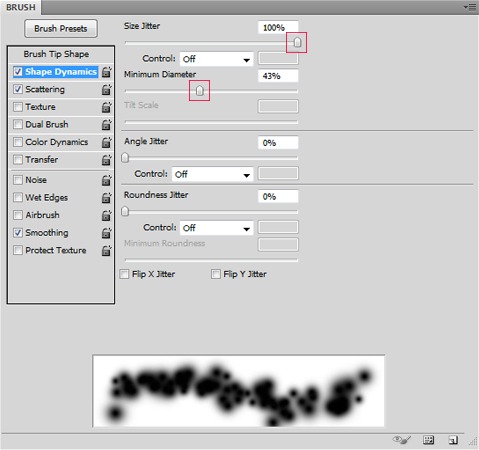
Task: Click the lock icon beside Color Dynamics
Action: 106,143
